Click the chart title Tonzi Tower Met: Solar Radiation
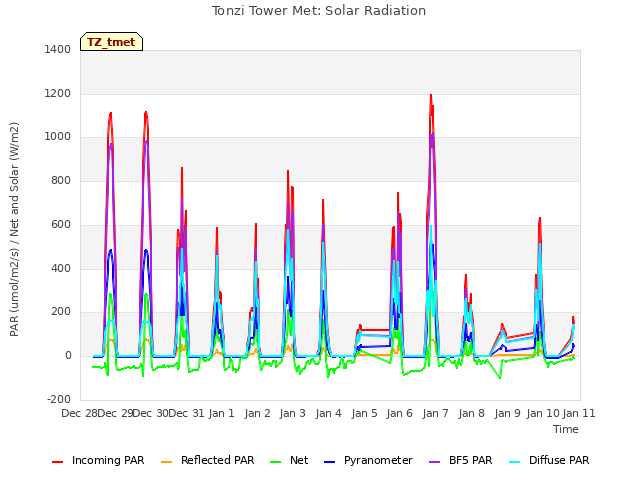This screenshot has width=640, height=480. pyautogui.click(x=319, y=11)
